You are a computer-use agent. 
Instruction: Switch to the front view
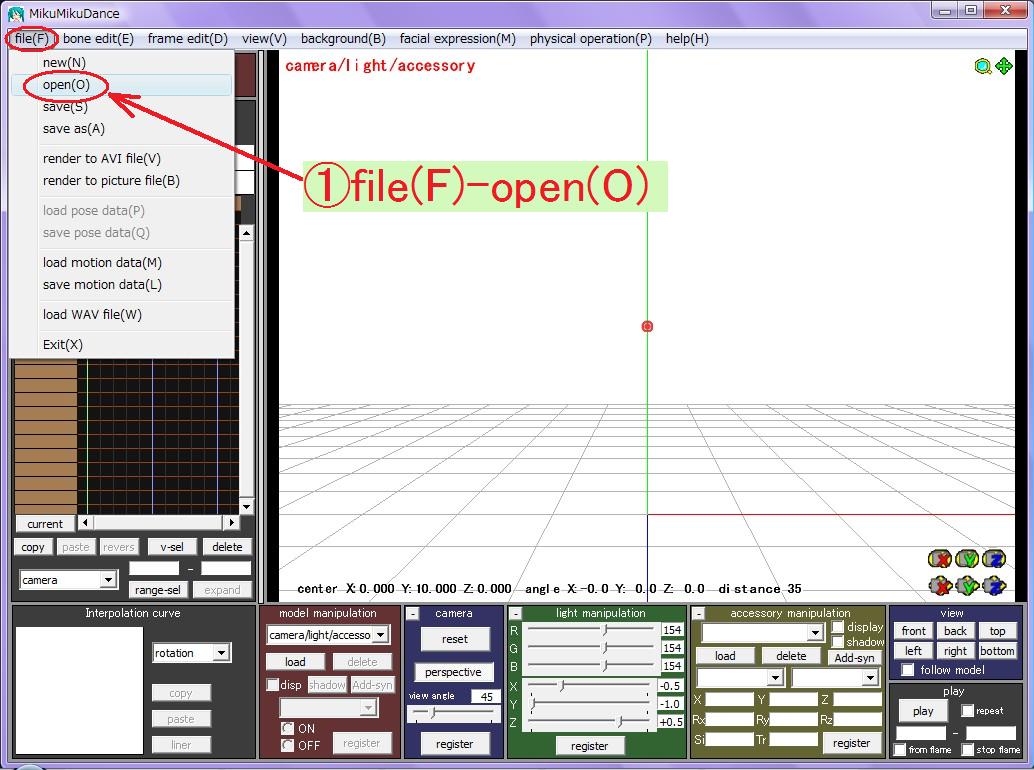[913, 631]
